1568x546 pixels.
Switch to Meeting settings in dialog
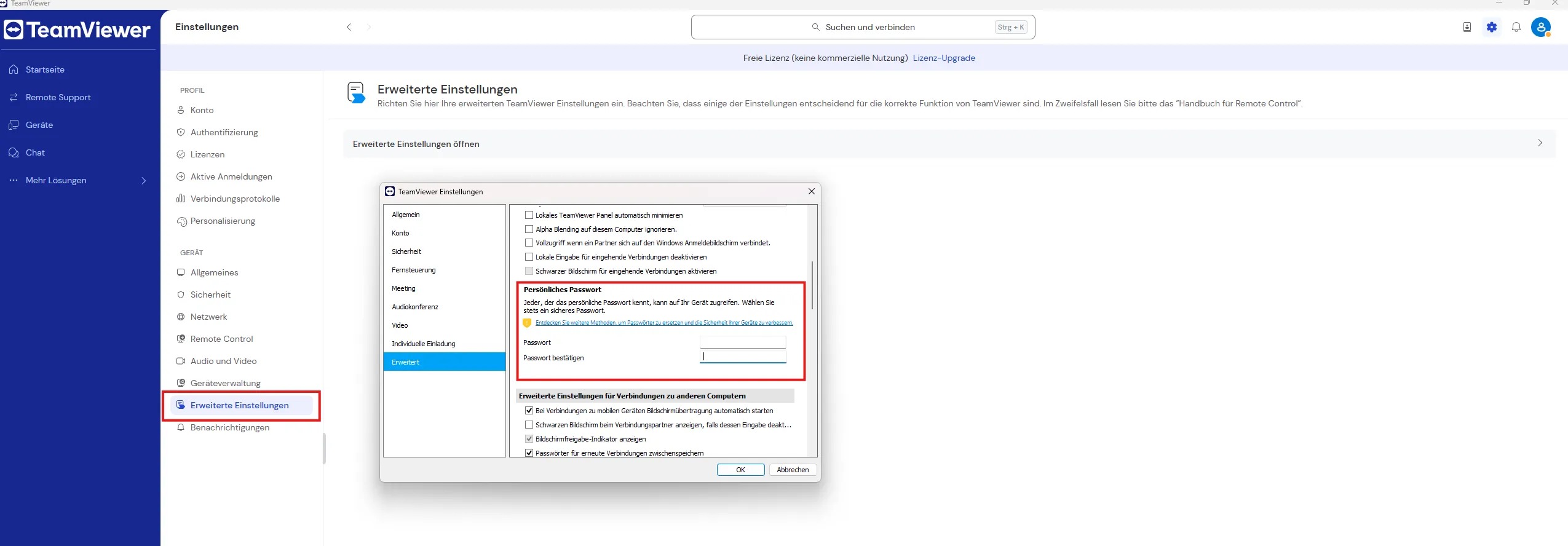[445, 288]
